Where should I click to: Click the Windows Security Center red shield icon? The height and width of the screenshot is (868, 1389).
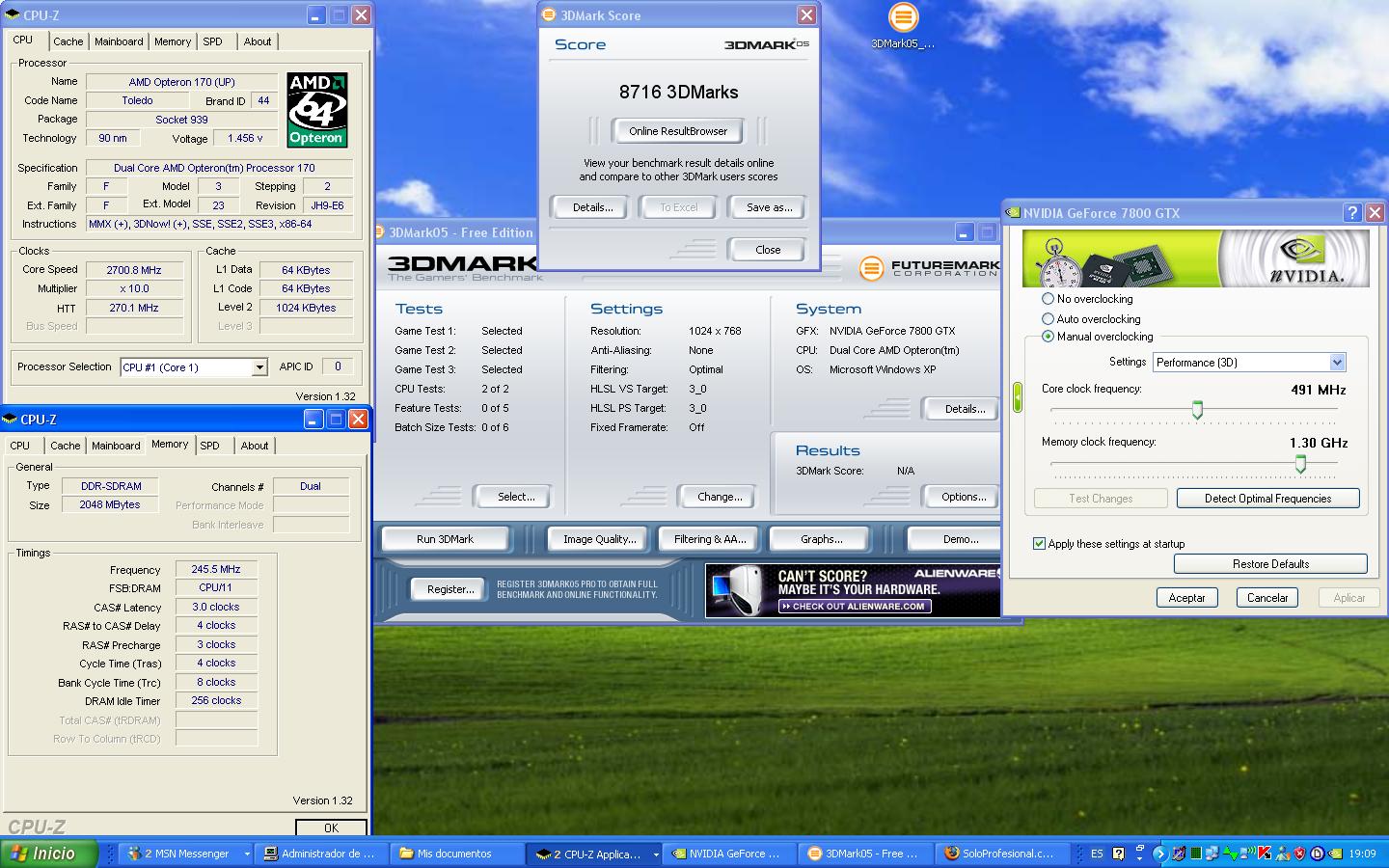tap(1299, 854)
